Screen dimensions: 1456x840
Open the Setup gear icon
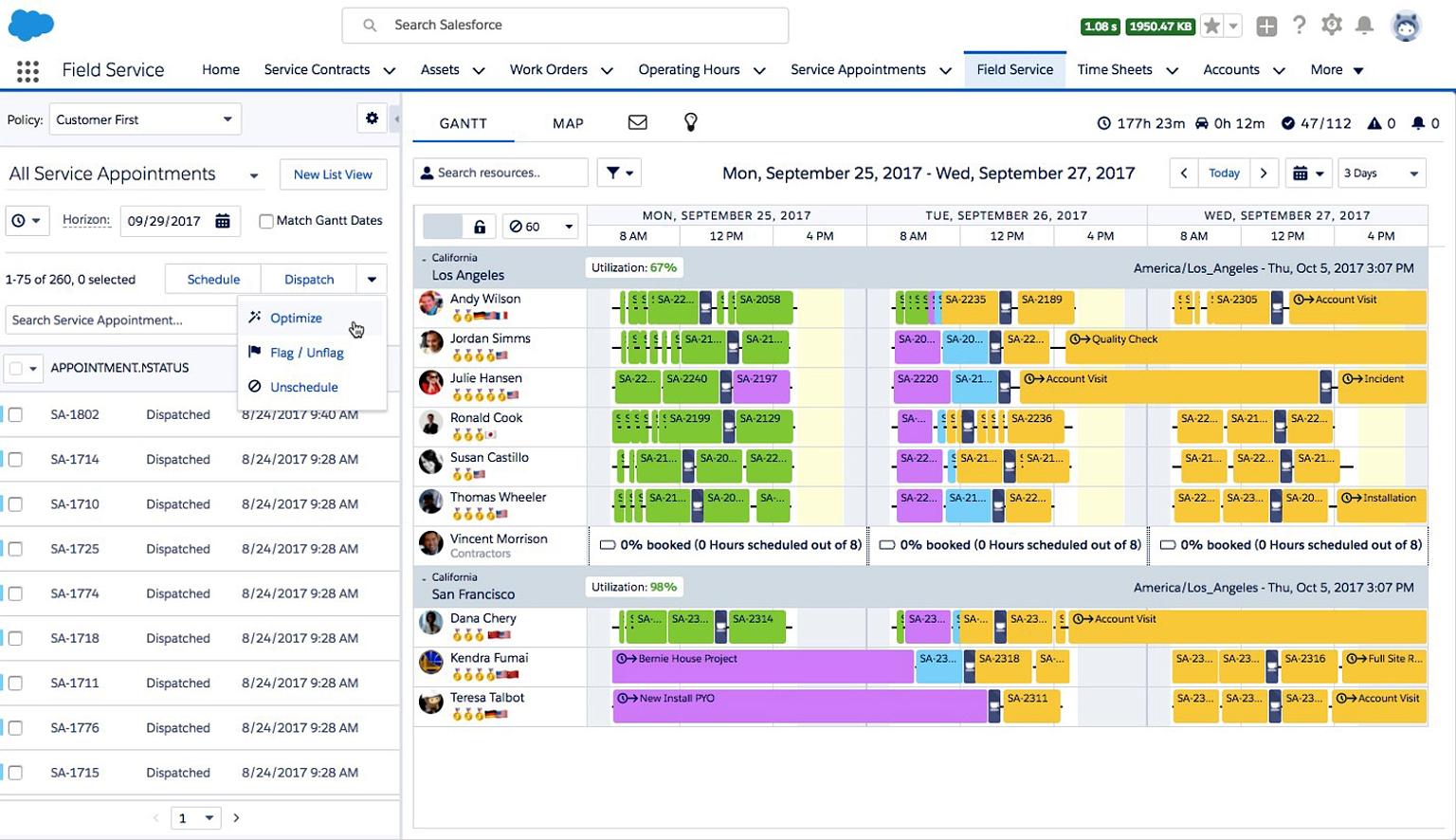click(x=1332, y=26)
